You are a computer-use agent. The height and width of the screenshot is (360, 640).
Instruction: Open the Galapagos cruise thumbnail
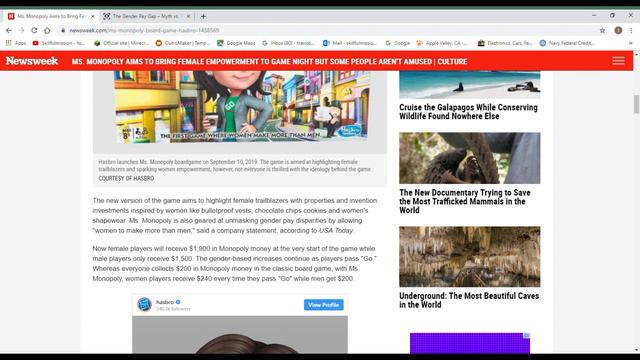pyautogui.click(x=470, y=84)
